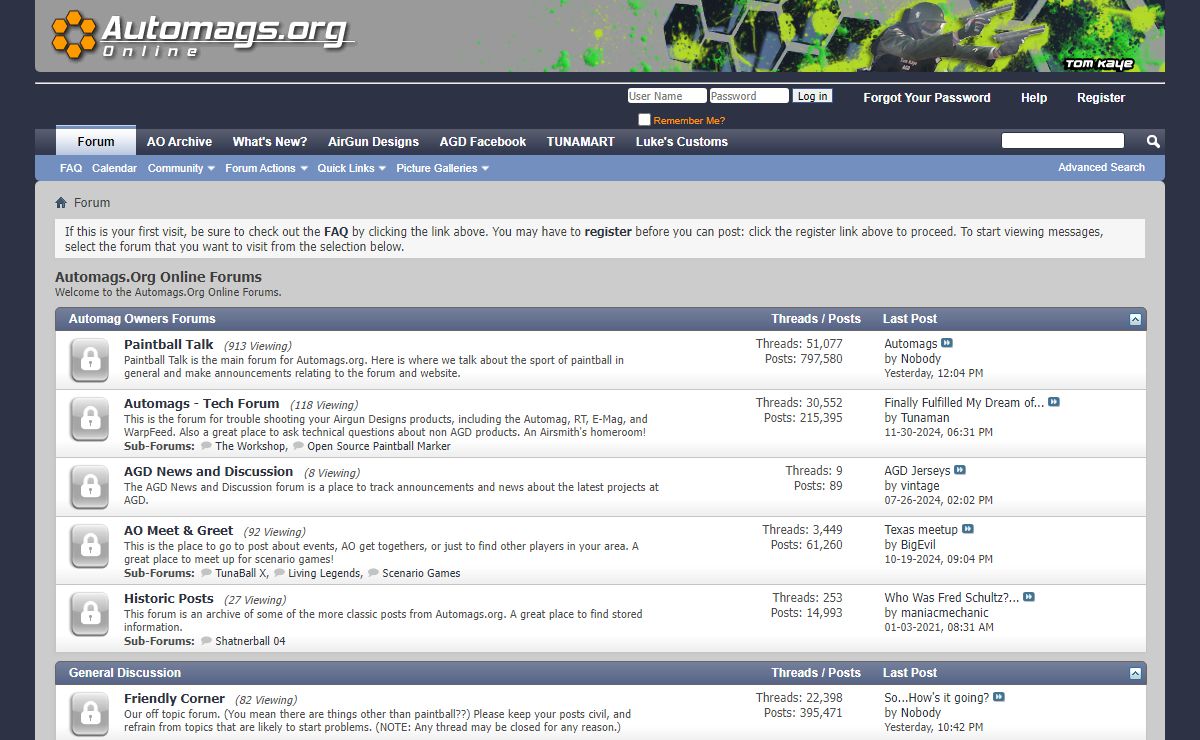View Tunaman's profile in last post

point(925,418)
